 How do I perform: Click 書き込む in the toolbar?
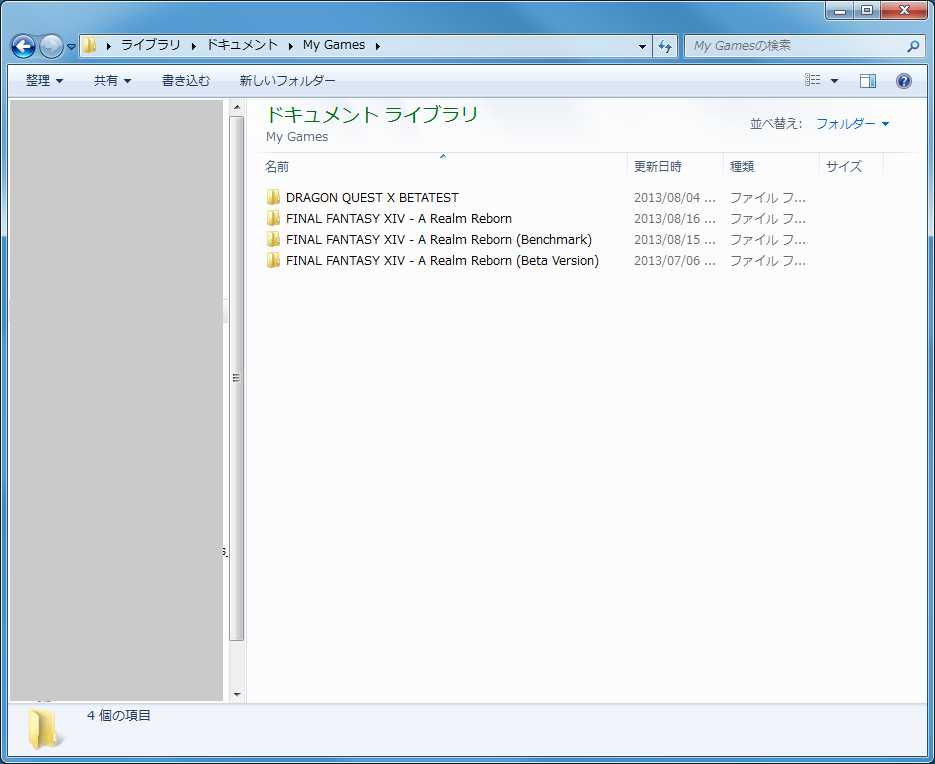click(186, 81)
